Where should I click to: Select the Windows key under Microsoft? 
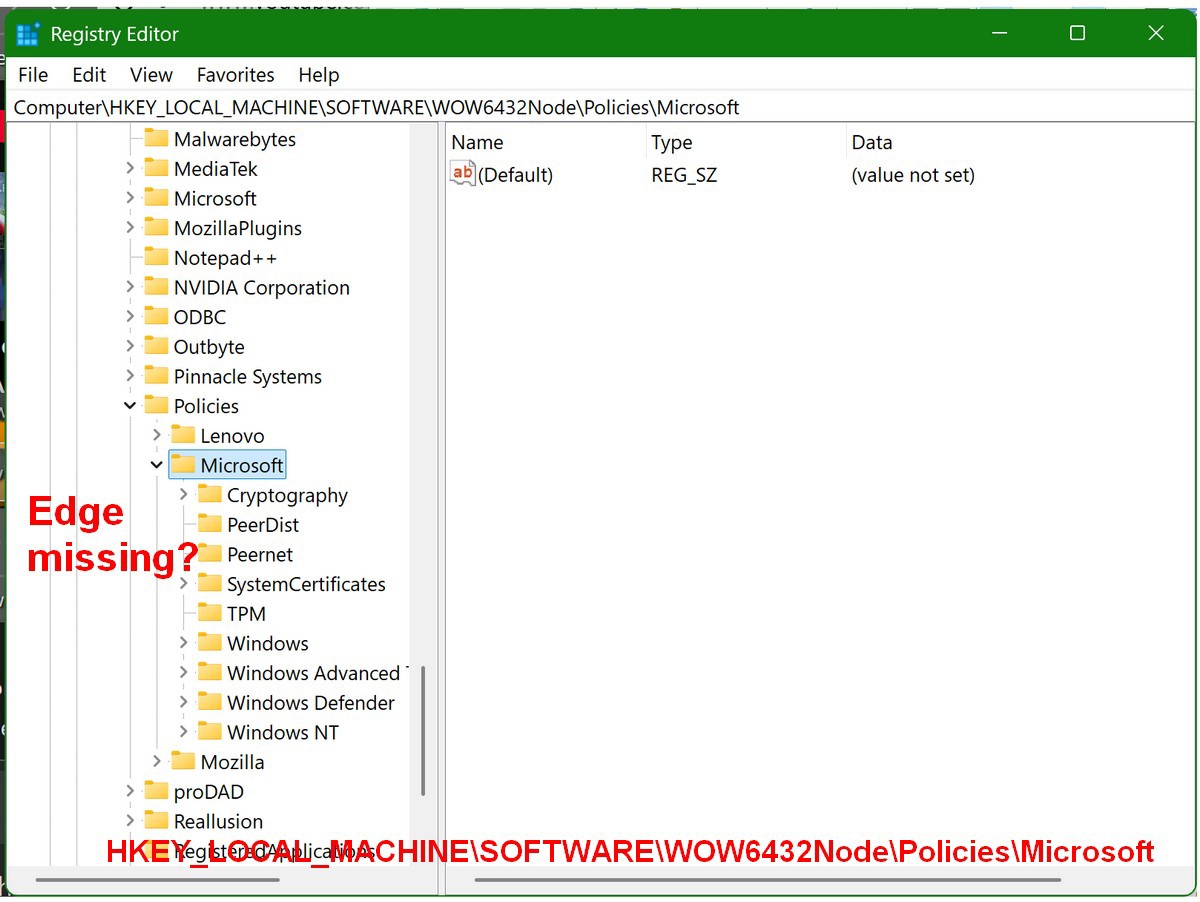tap(267, 644)
